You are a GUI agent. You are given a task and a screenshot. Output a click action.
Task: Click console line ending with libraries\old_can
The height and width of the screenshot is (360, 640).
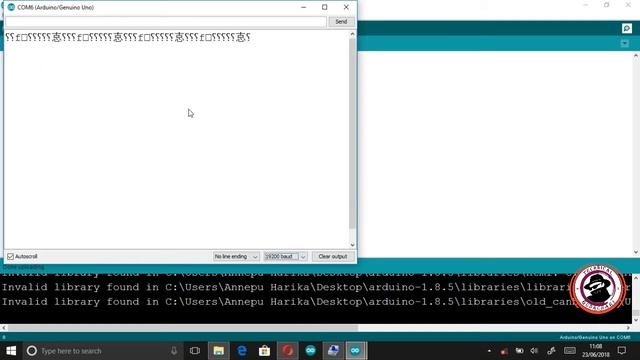click(x=316, y=302)
